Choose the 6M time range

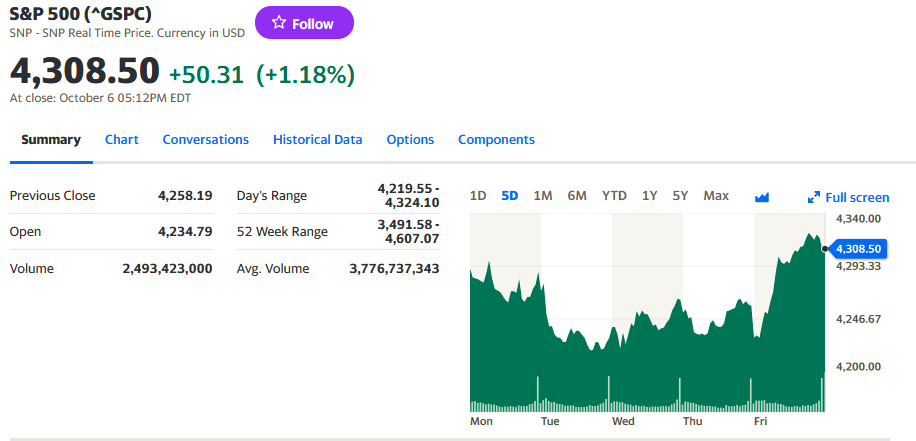pos(577,196)
